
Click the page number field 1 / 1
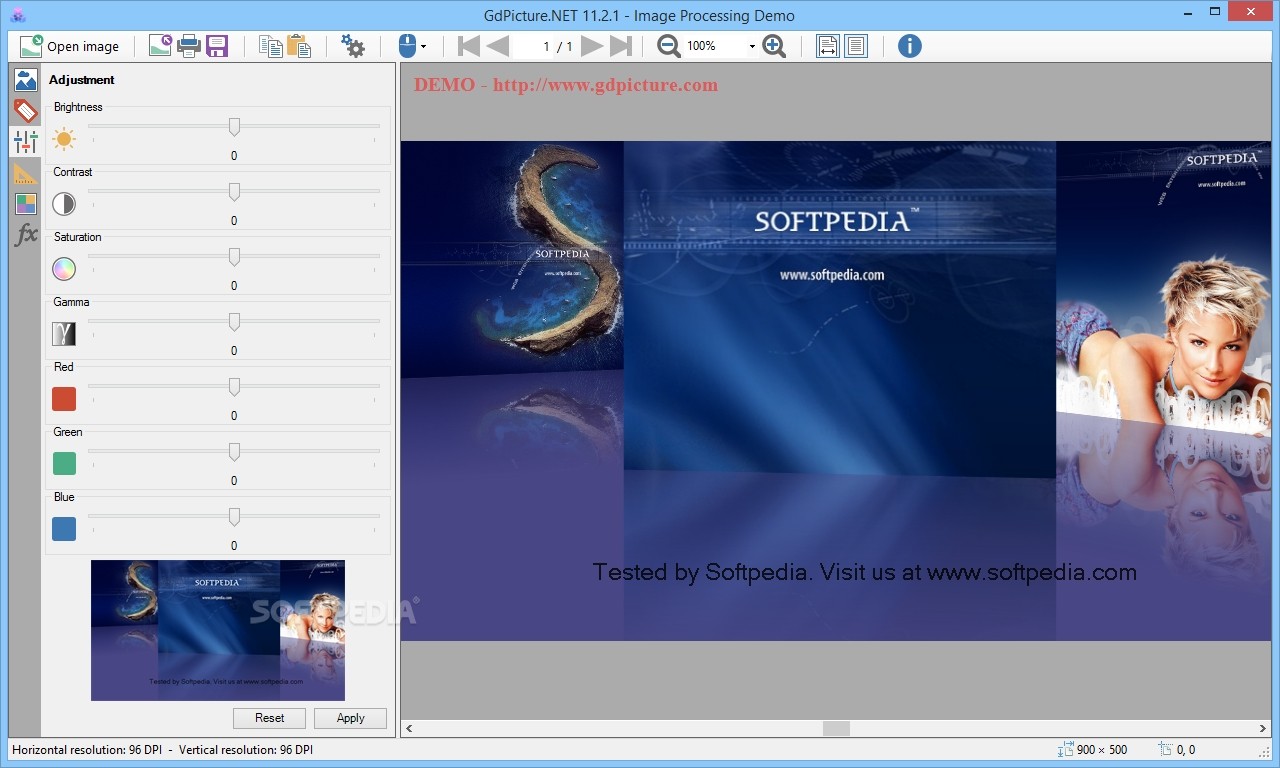557,46
